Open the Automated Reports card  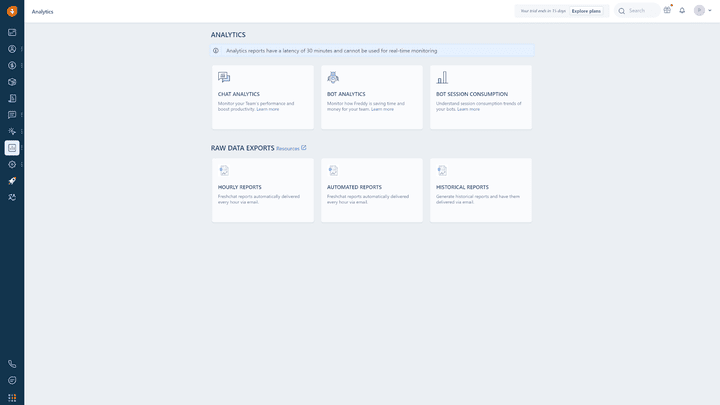(x=371, y=189)
